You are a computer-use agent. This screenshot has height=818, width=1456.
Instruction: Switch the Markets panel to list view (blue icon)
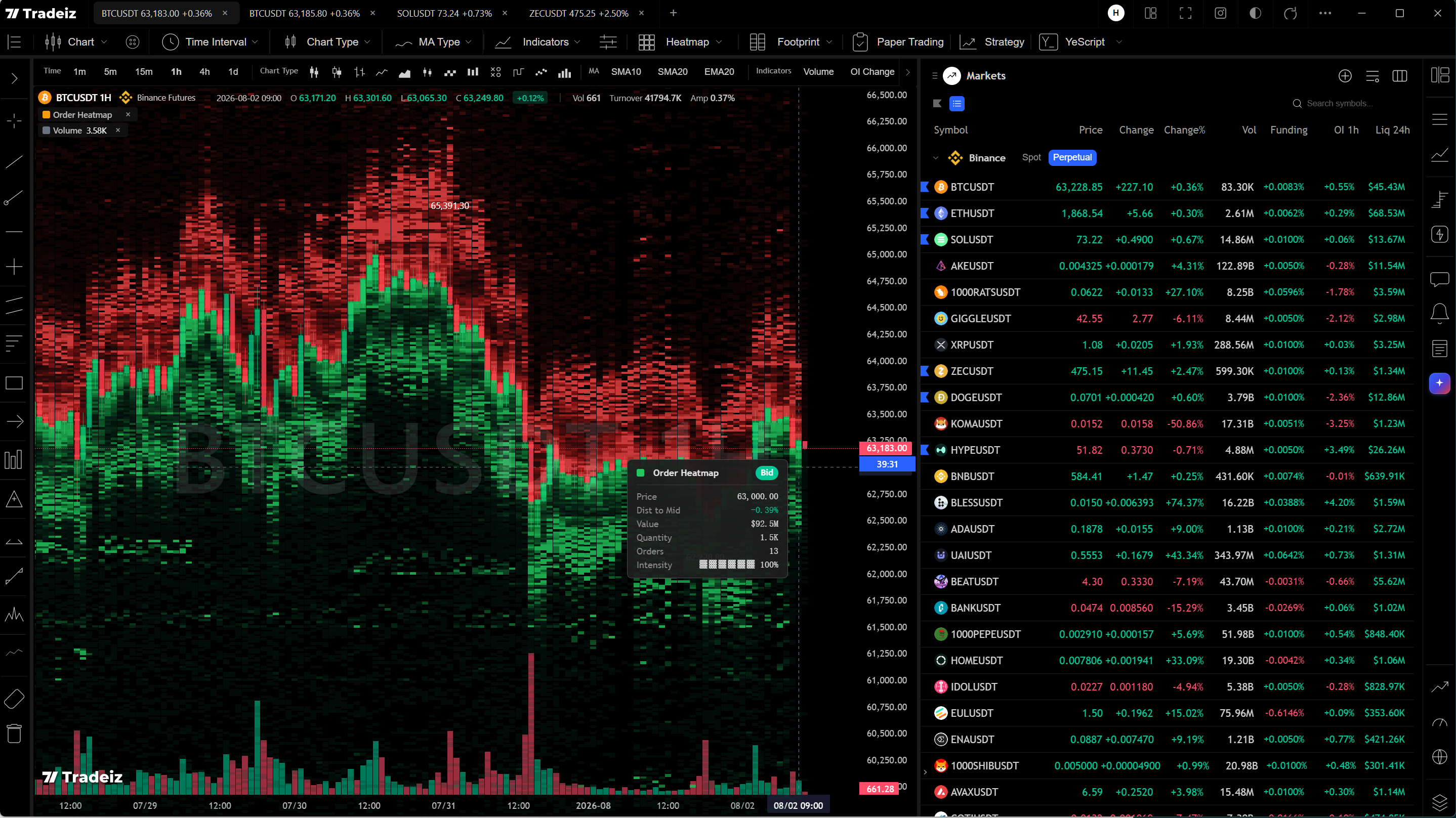(956, 103)
